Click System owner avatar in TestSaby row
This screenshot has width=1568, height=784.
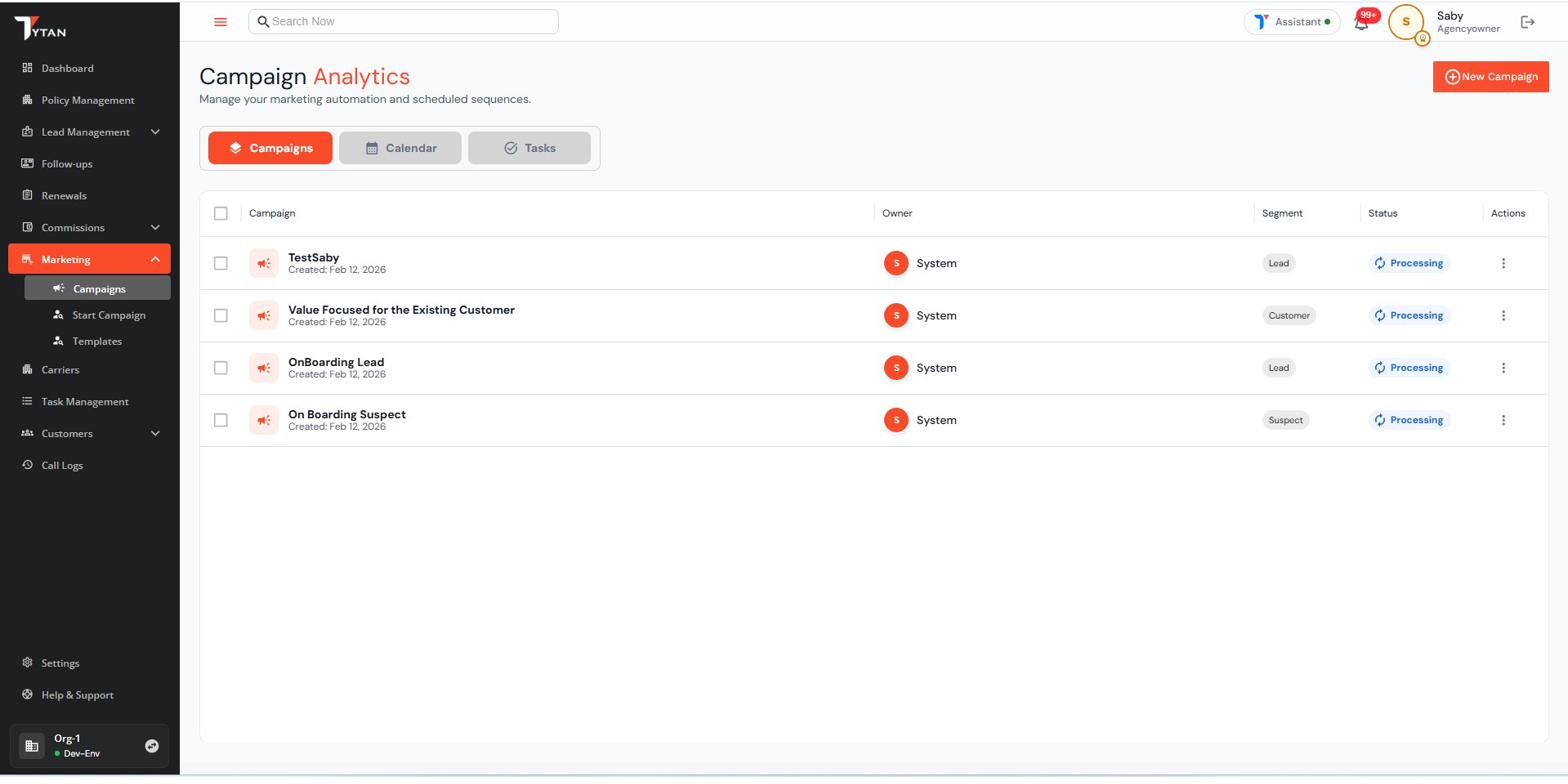pos(896,263)
